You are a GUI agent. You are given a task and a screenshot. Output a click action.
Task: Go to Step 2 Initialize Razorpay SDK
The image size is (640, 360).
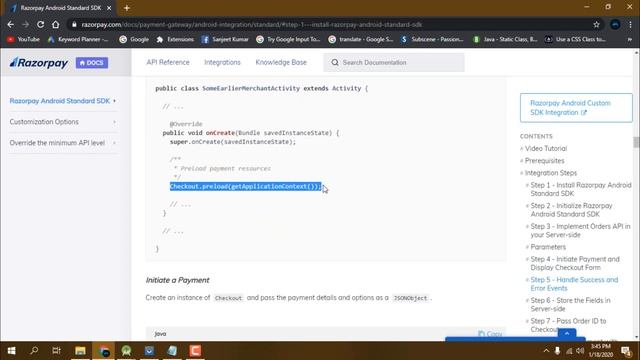[x=571, y=210]
